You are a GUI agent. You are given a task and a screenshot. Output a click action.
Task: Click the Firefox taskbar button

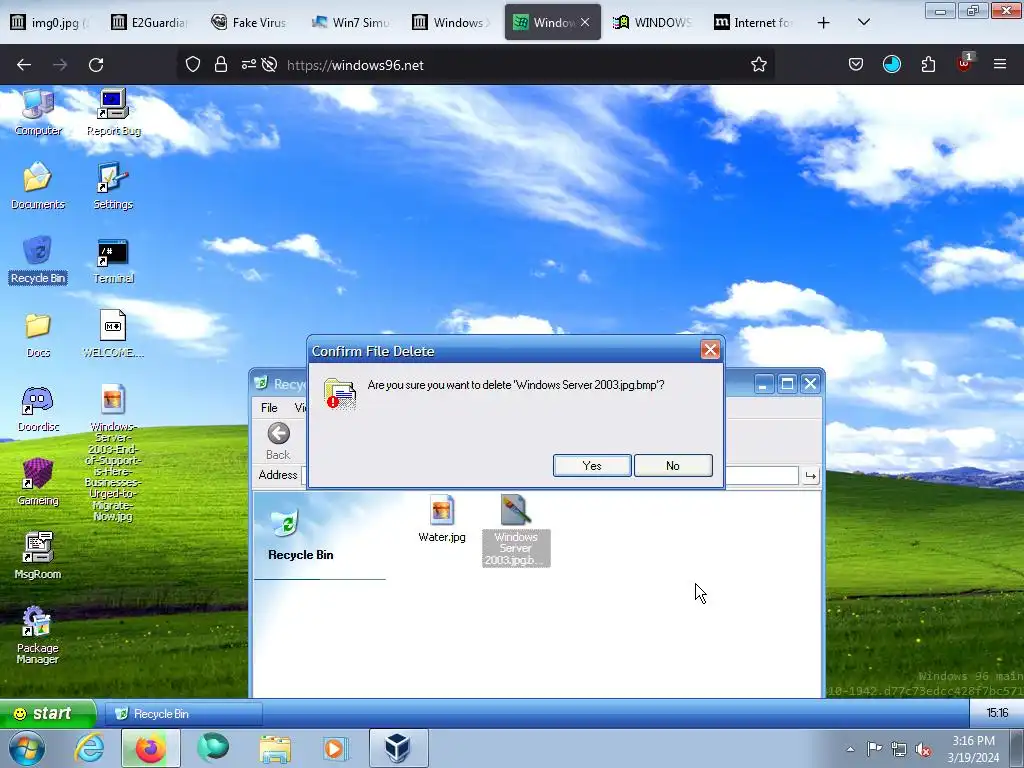coord(150,748)
